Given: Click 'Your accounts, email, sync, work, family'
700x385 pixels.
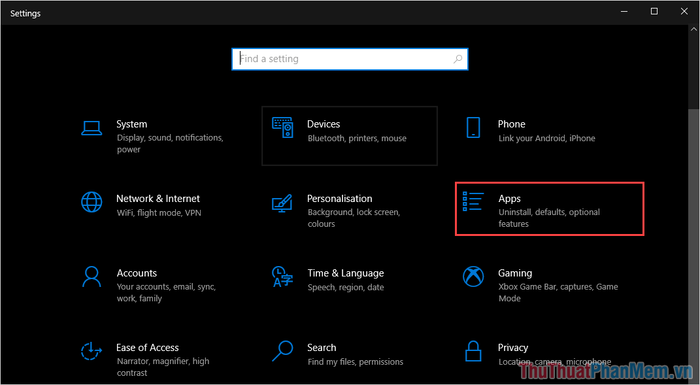Looking at the screenshot, I should tap(167, 293).
